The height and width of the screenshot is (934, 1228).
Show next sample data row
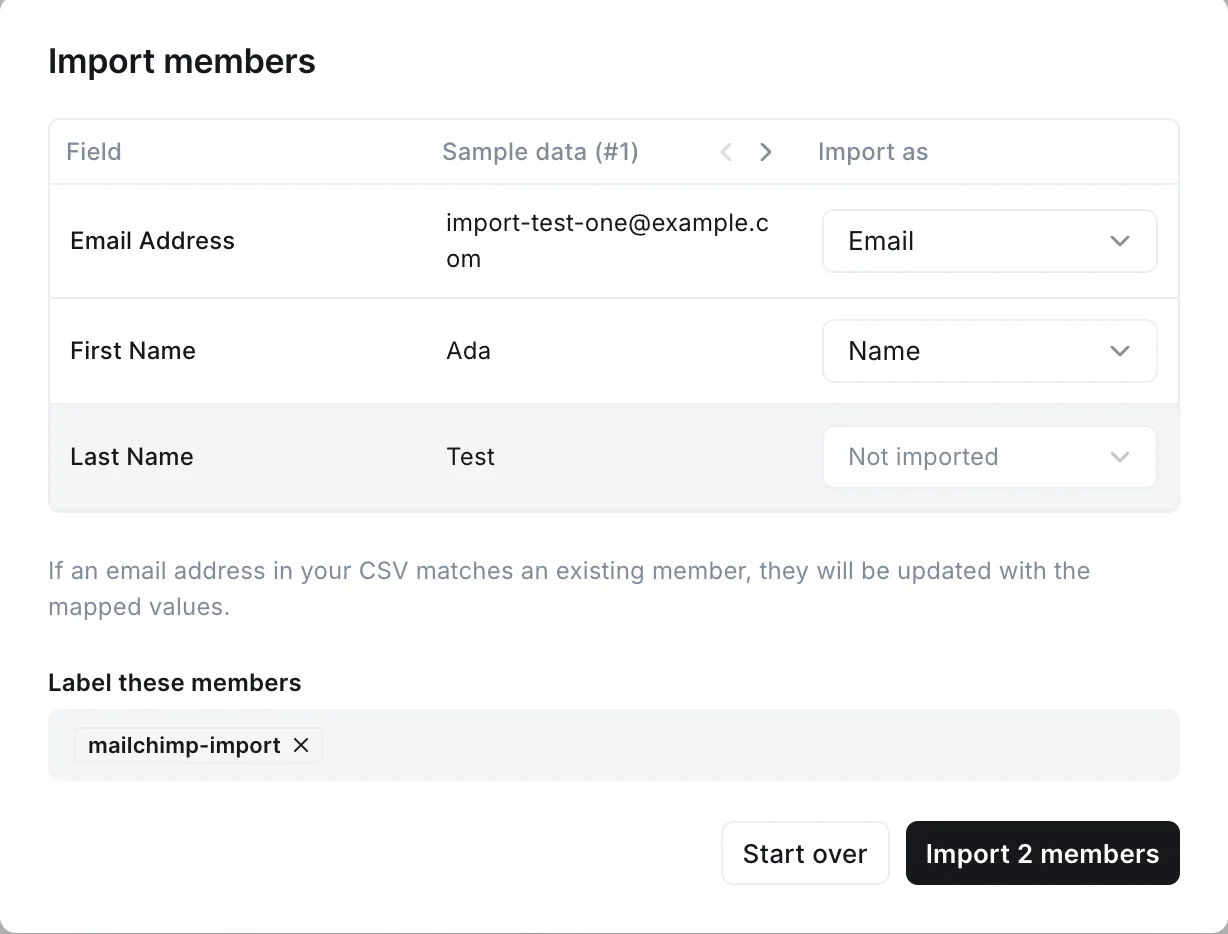(x=766, y=152)
